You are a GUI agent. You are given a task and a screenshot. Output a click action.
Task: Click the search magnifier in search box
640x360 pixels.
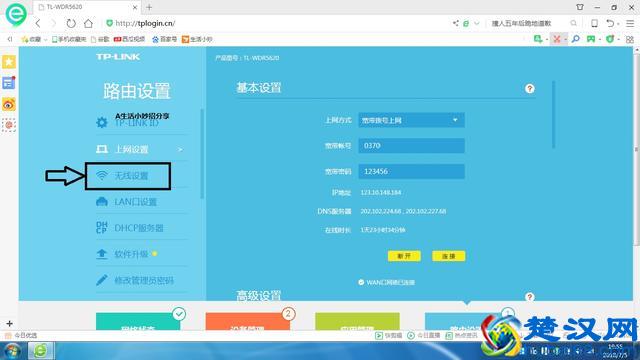573,23
